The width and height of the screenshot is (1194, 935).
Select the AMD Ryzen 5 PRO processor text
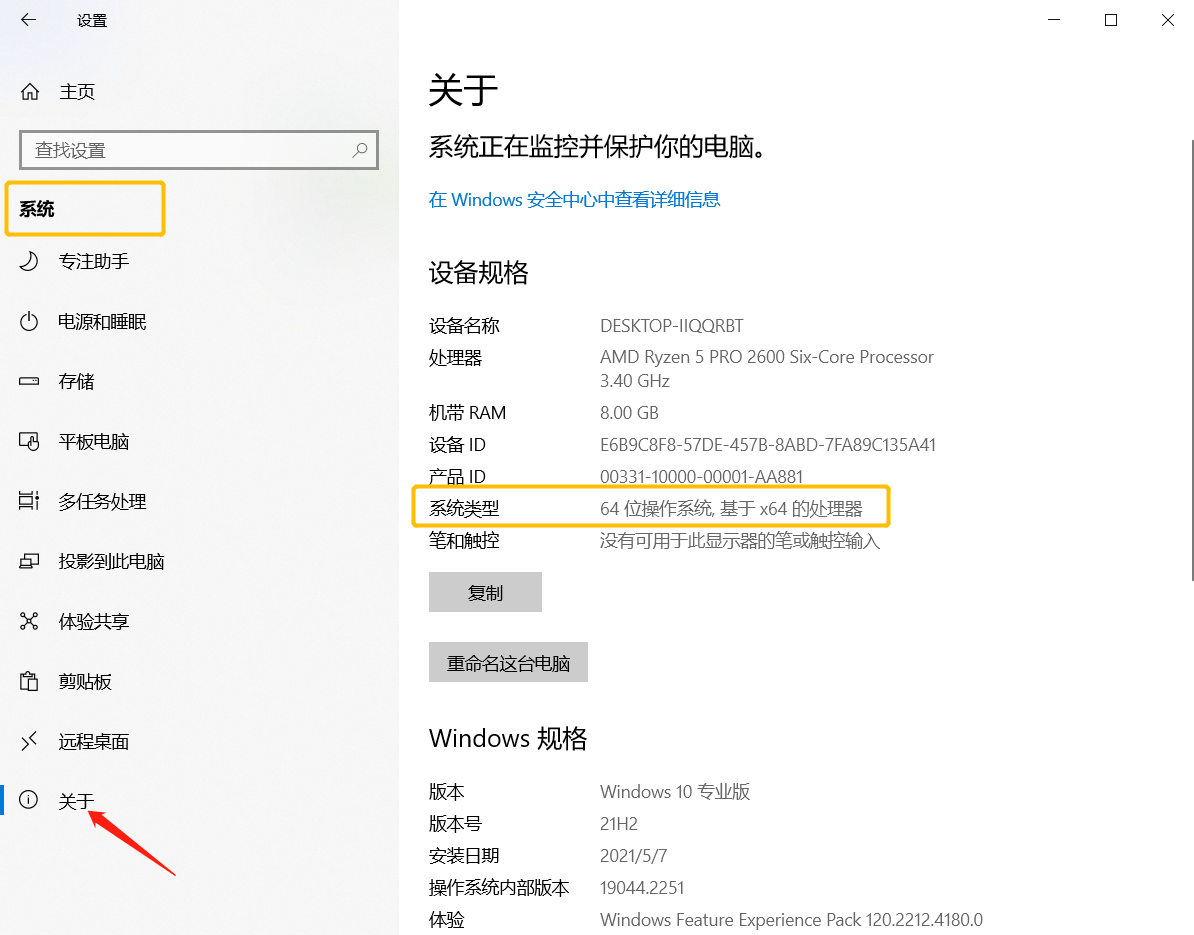tap(767, 369)
